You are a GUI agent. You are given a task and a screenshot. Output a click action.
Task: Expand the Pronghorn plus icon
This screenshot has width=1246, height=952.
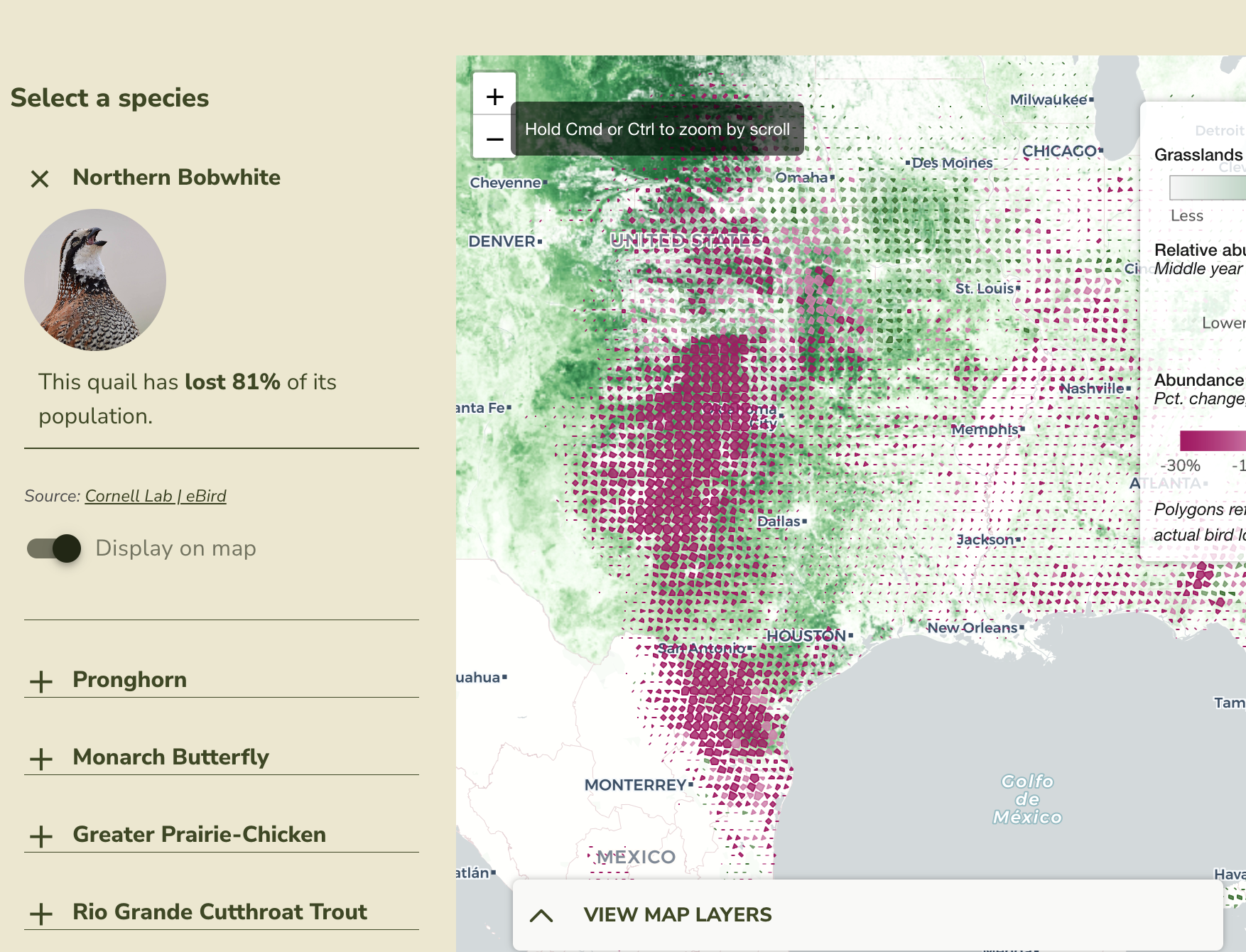pos(41,681)
